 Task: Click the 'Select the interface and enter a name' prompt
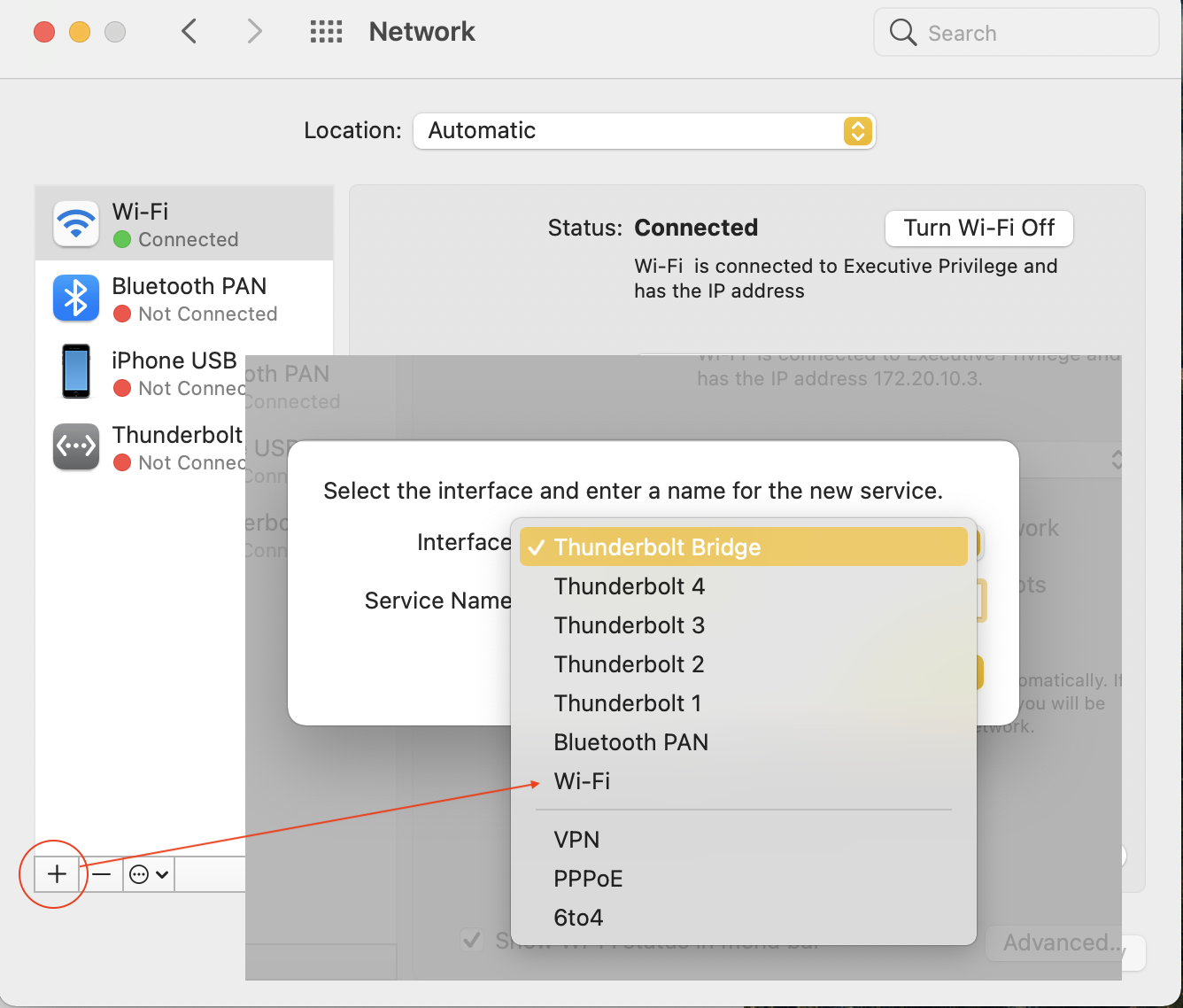(633, 491)
